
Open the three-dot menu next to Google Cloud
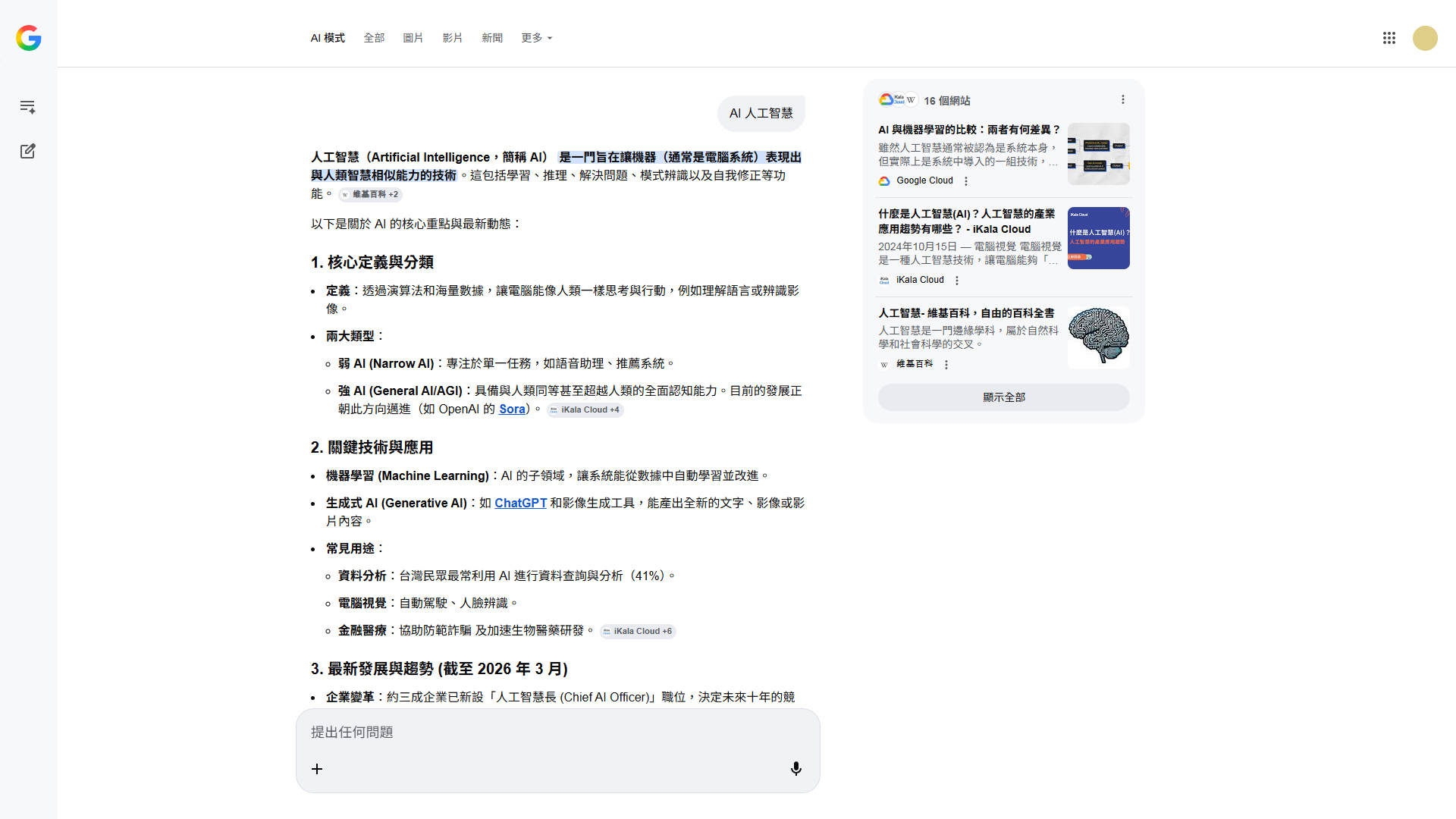[965, 181]
